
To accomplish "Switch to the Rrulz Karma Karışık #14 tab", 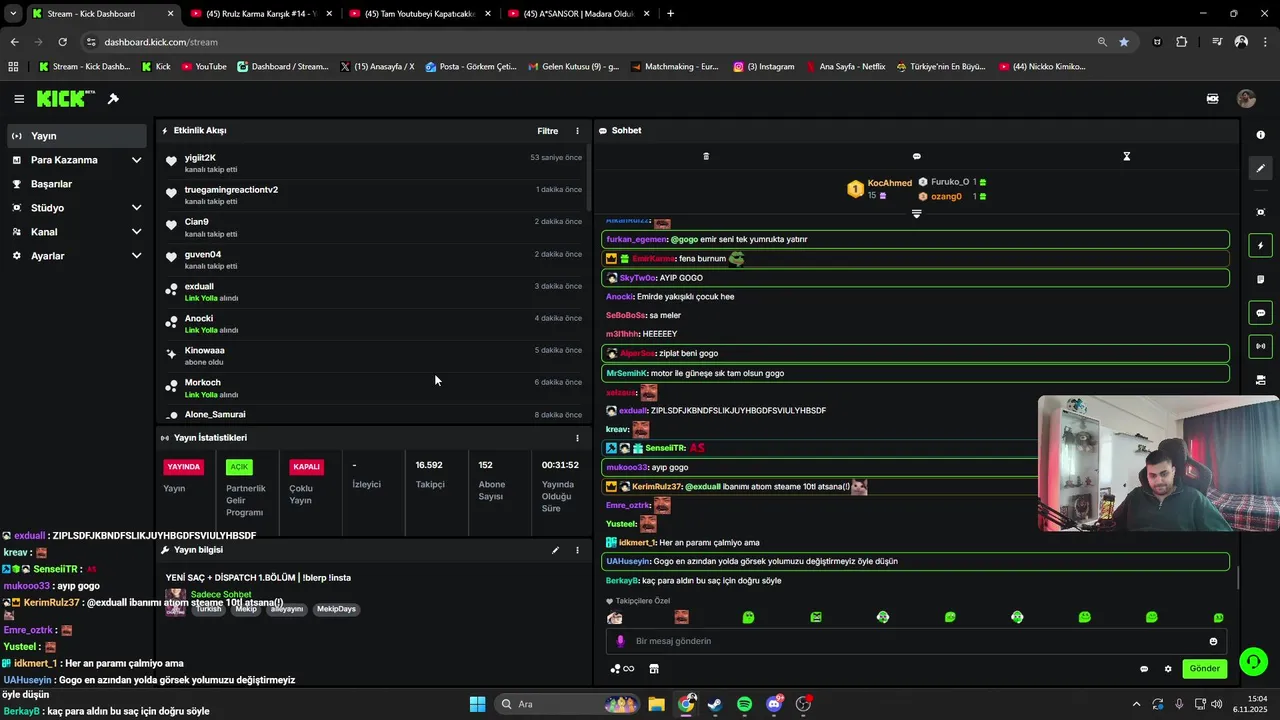I will (x=260, y=14).
